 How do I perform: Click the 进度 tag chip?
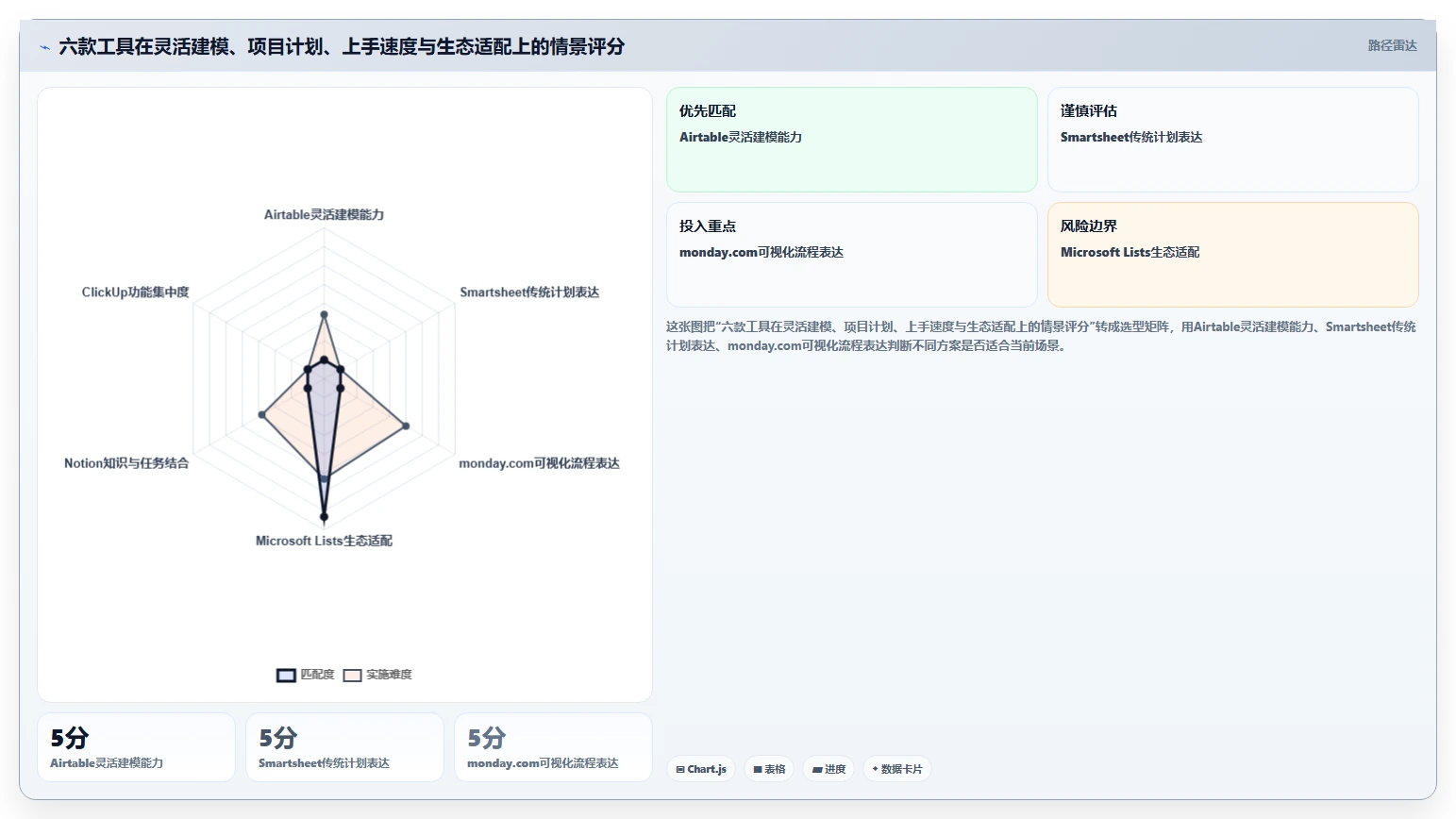click(x=828, y=769)
